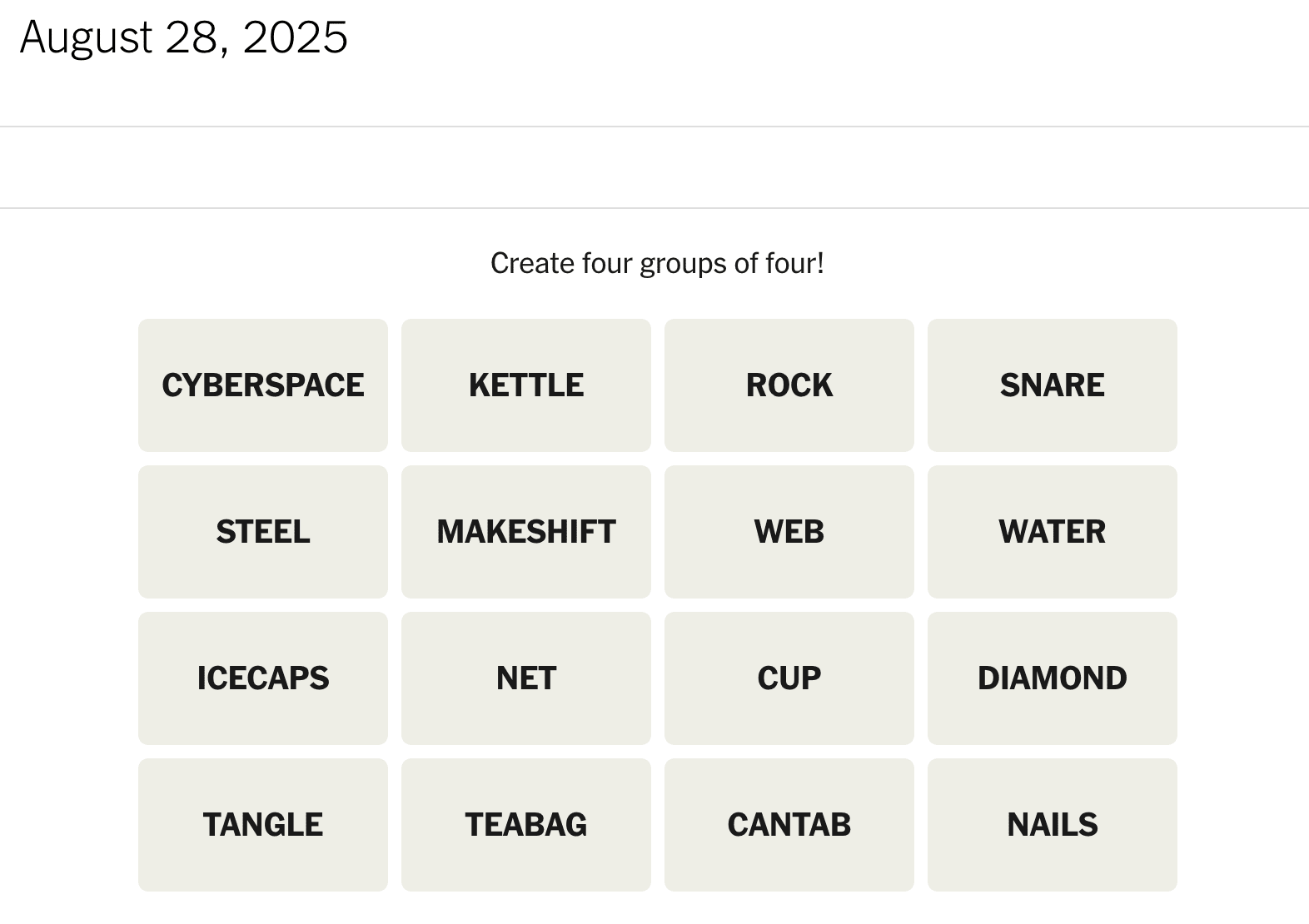Choose the SNARE tile
The image size is (1309, 924).
coord(1052,385)
